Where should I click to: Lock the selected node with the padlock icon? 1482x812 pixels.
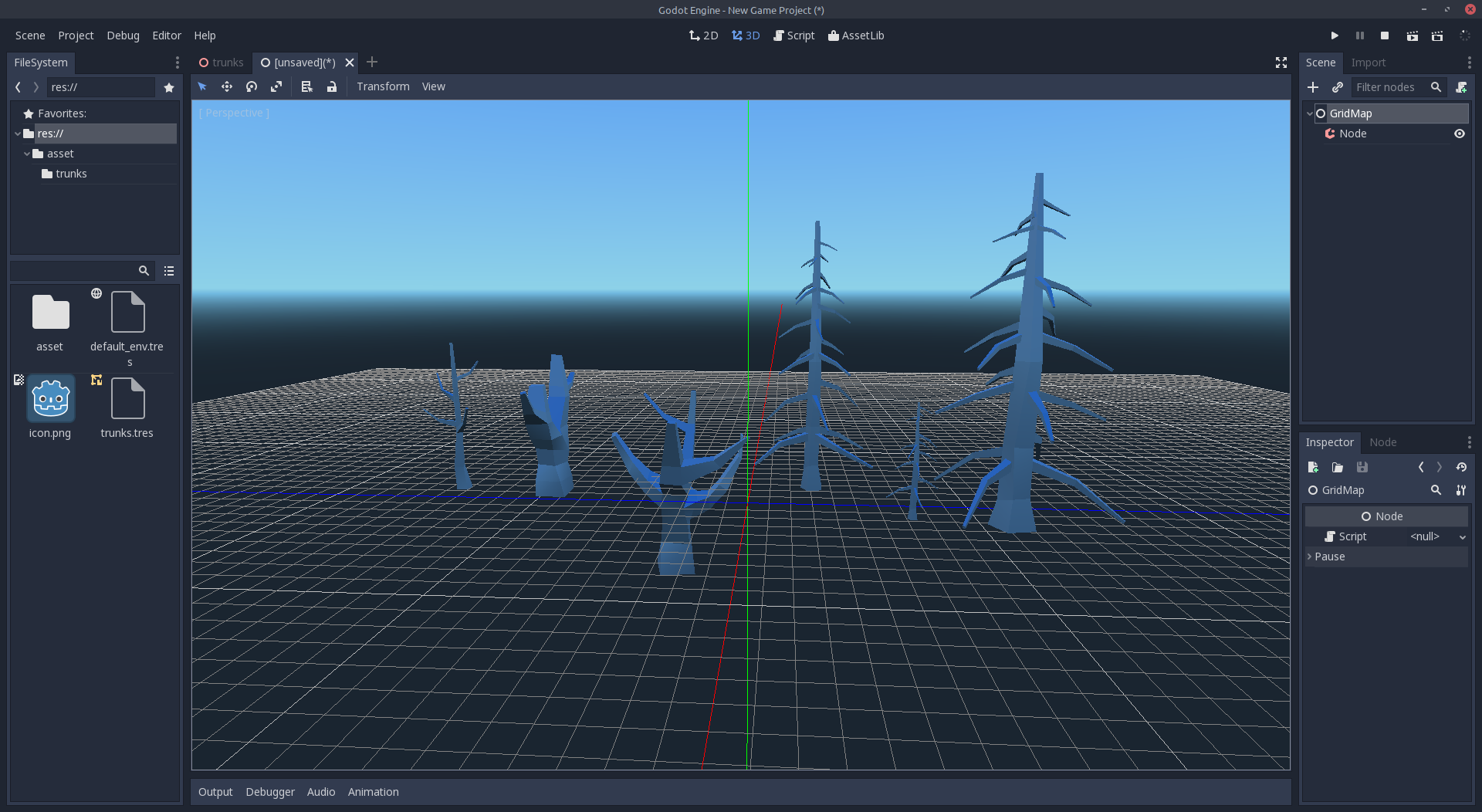coord(332,86)
